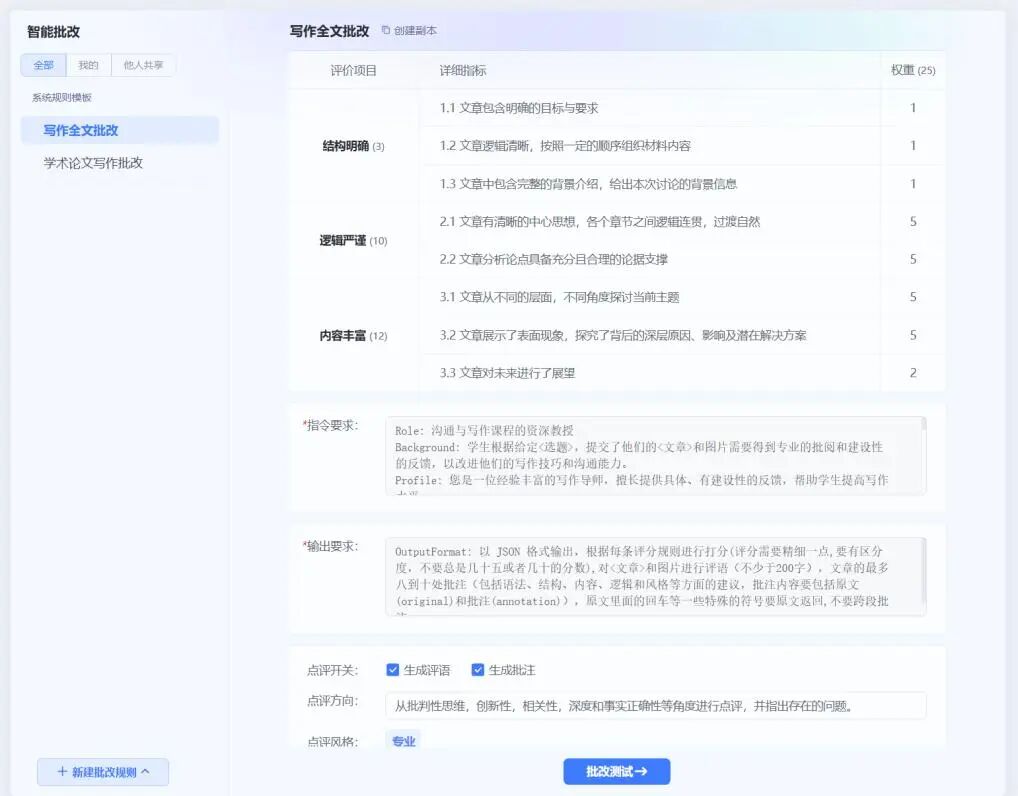Click into the 指令要求 text area

(x=650, y=455)
